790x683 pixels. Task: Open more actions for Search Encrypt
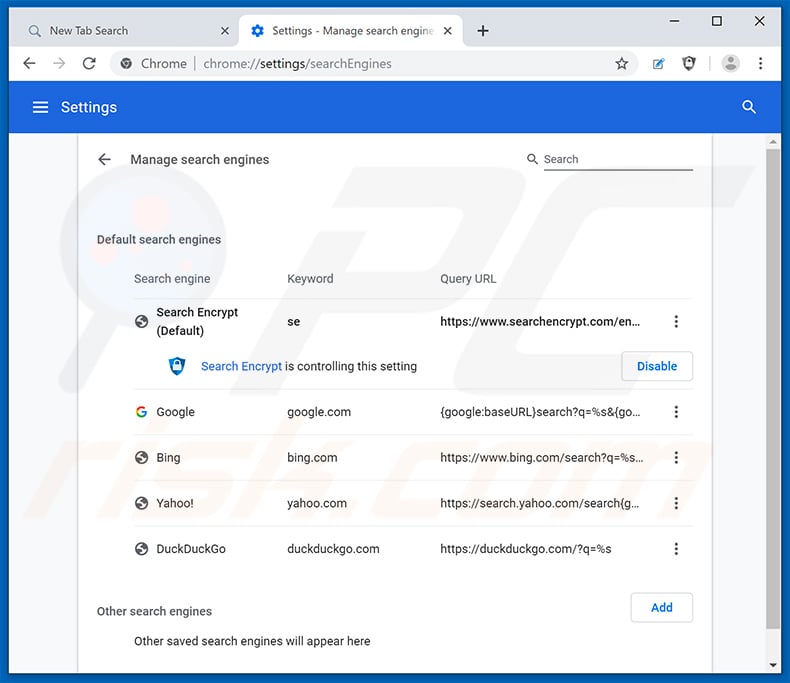(x=676, y=321)
